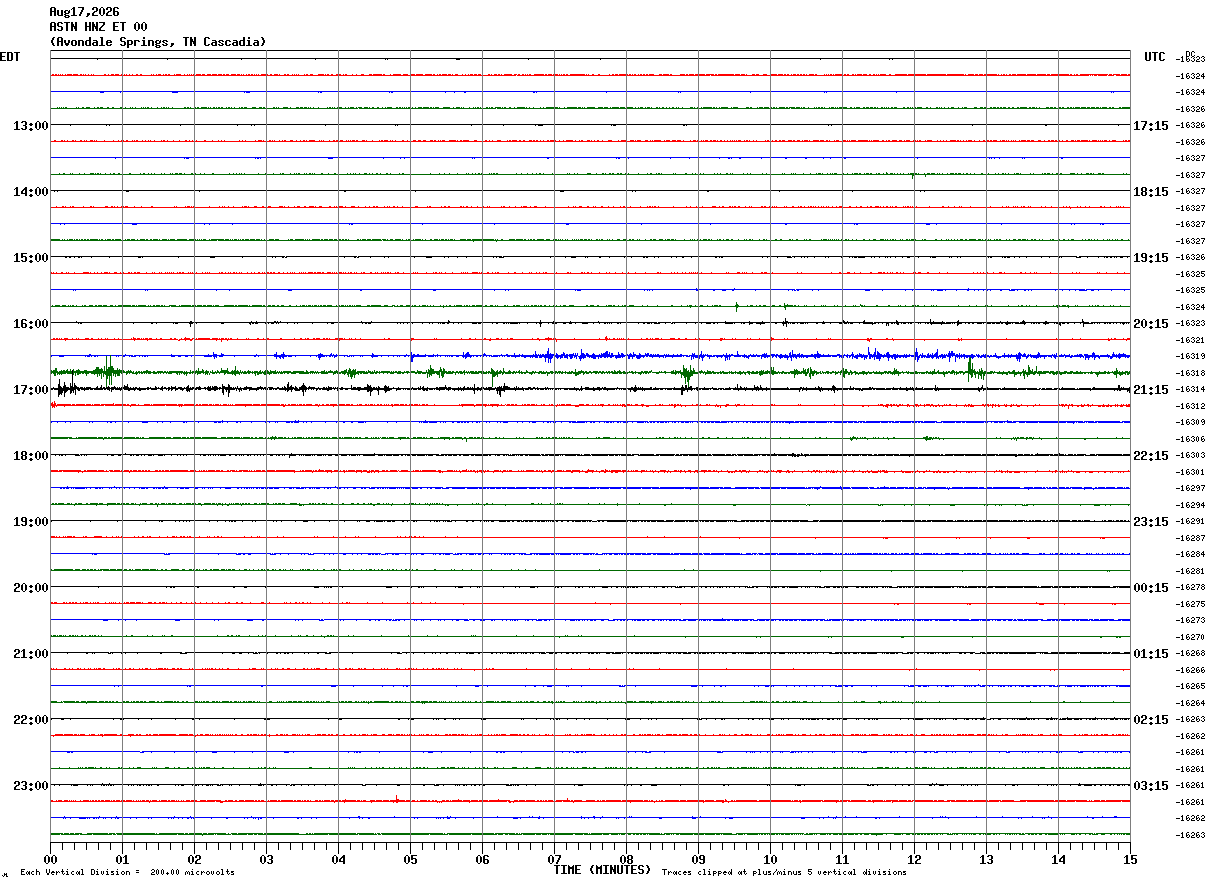Click the -16319 DC offset value
This screenshot has height=886, width=1210.
coord(1190,356)
